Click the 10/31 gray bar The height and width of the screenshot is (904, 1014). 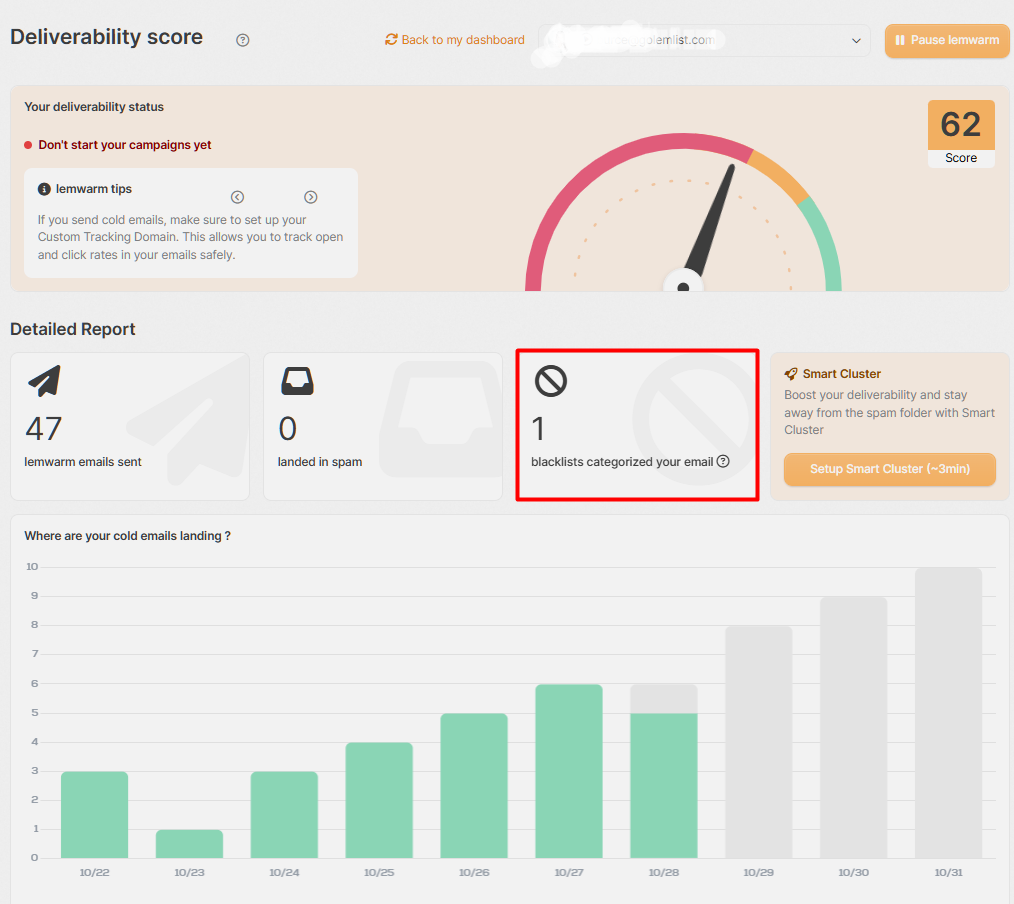pyautogui.click(x=948, y=712)
